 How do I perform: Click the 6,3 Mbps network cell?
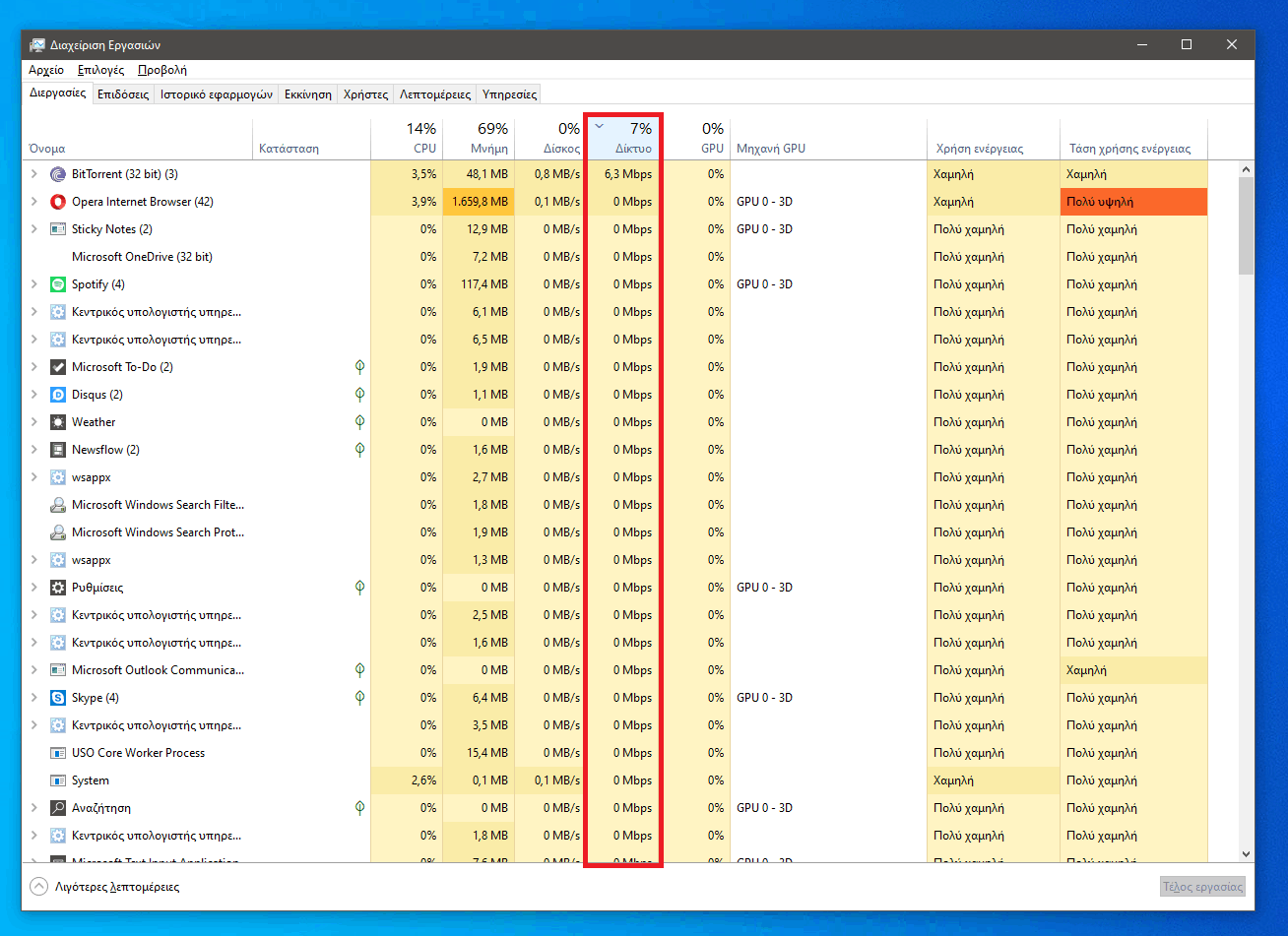(622, 174)
